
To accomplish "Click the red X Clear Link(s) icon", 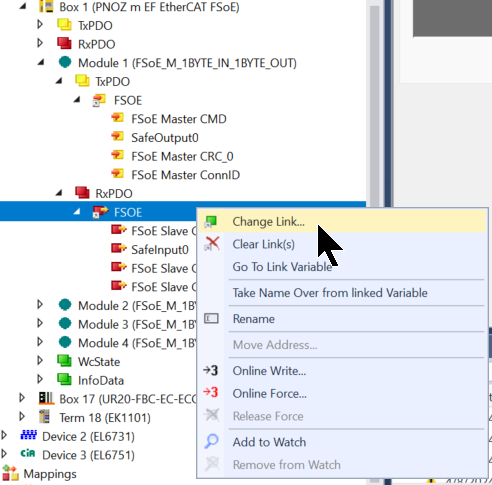I will coord(212,244).
